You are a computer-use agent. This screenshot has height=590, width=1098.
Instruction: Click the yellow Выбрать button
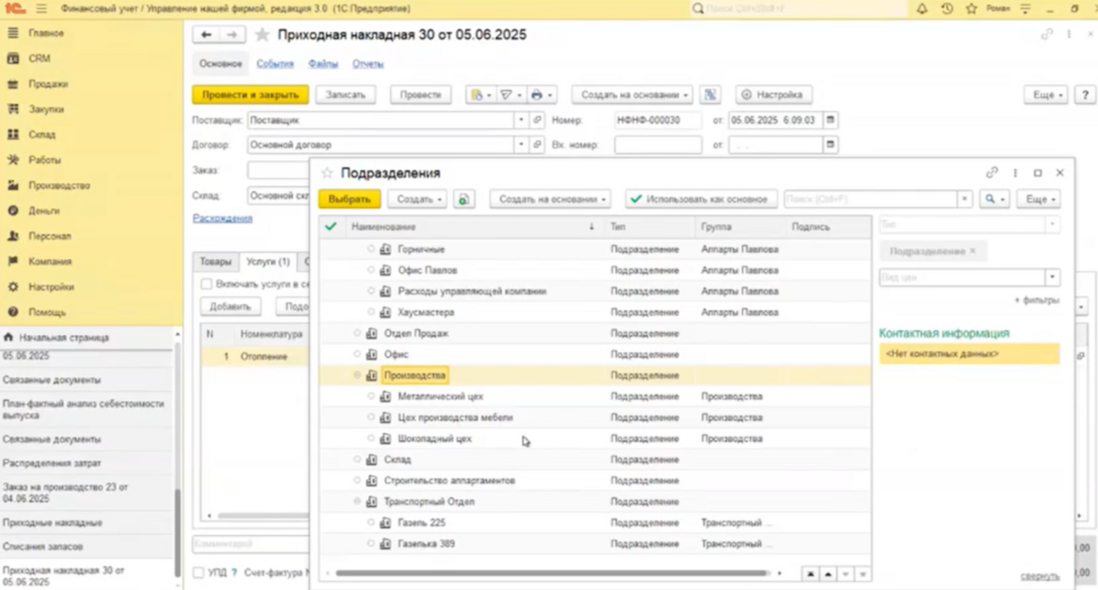tap(350, 199)
